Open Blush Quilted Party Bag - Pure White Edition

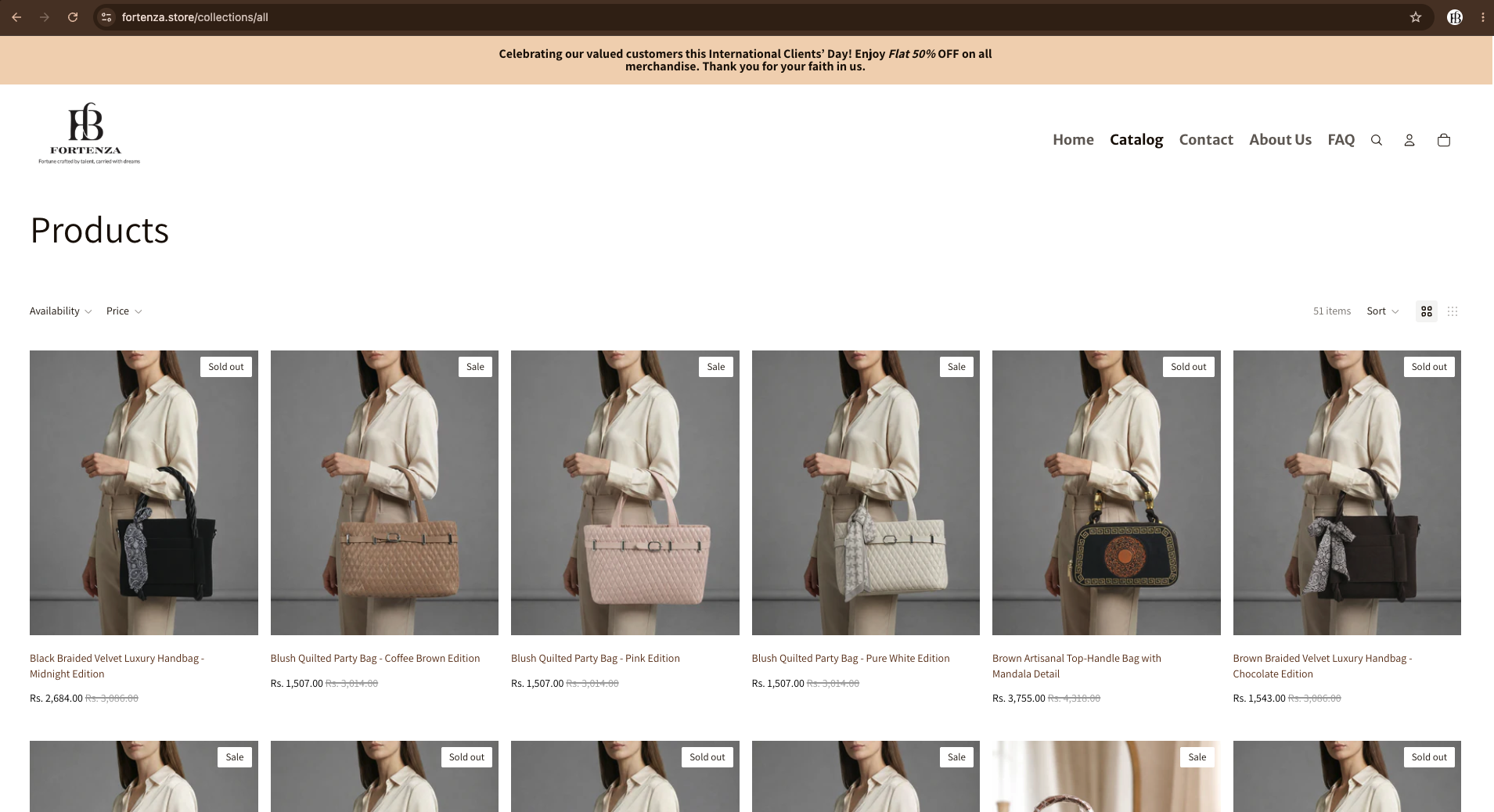[851, 659]
